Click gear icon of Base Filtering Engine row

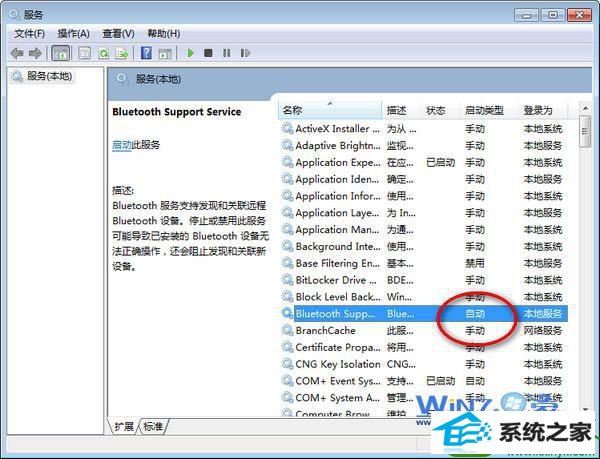coord(287,263)
